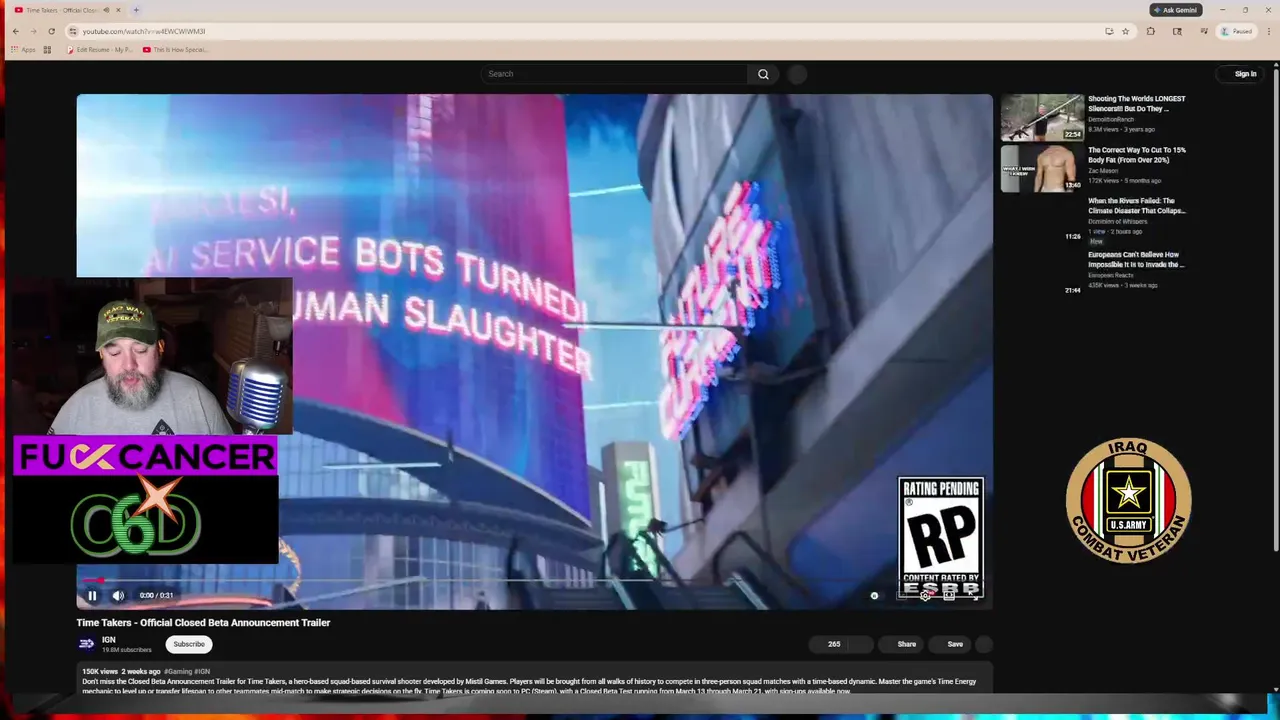Image resolution: width=1280 pixels, height=720 pixels.
Task: Open more actions menu beside Save
Action: click(x=984, y=644)
